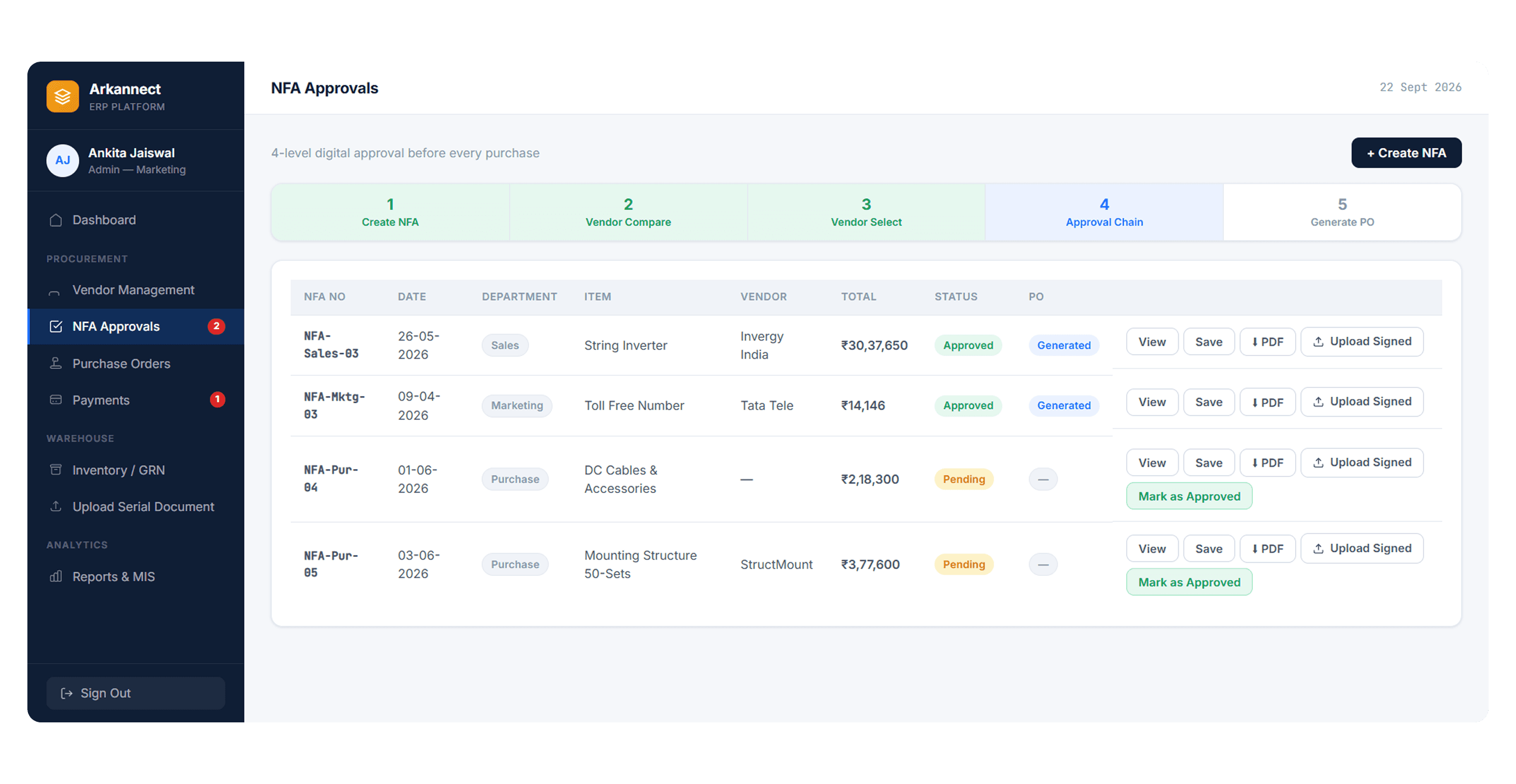Click the STATUS column header
The height and width of the screenshot is (784, 1516).
pyautogui.click(x=955, y=297)
